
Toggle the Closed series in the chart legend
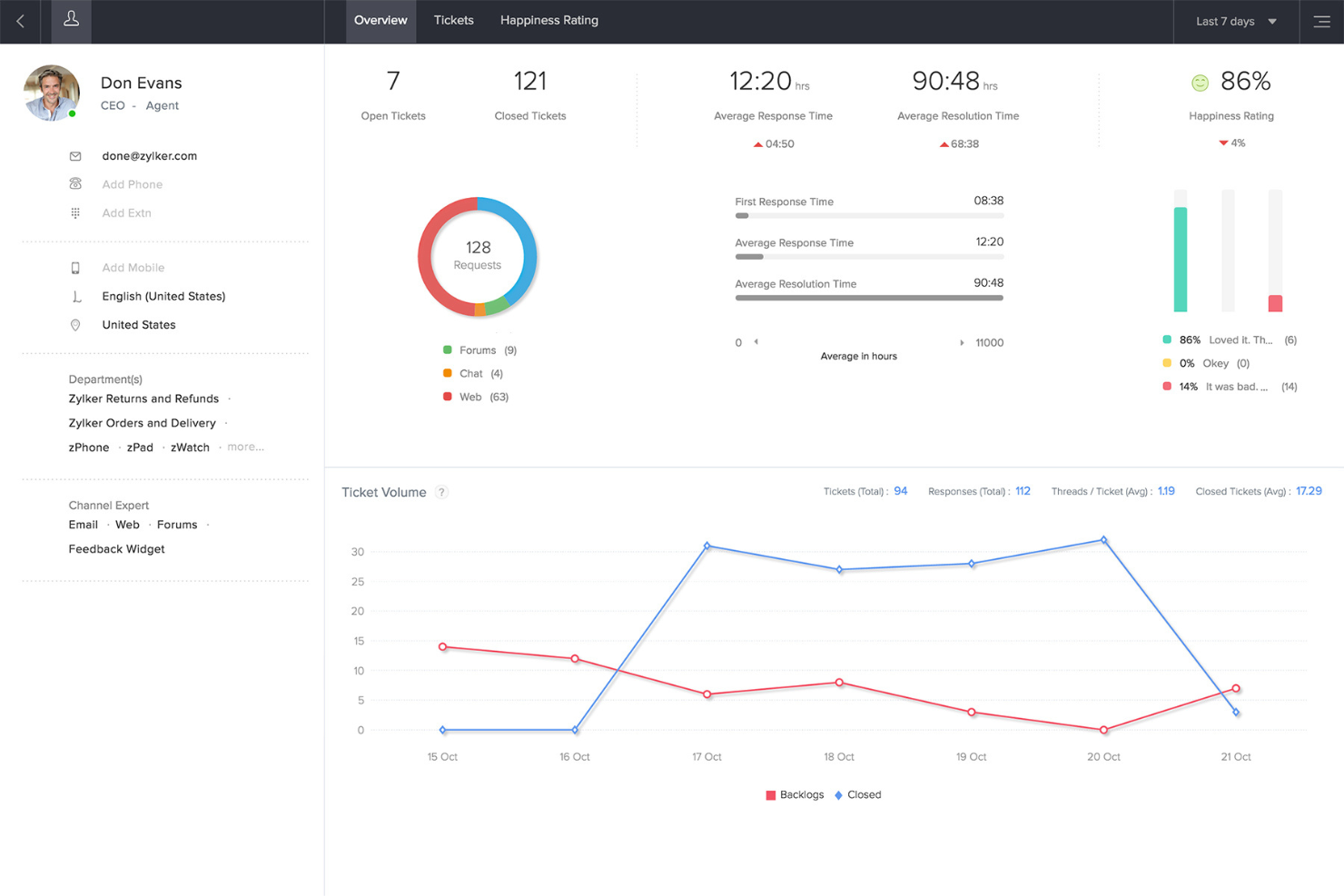coord(857,794)
